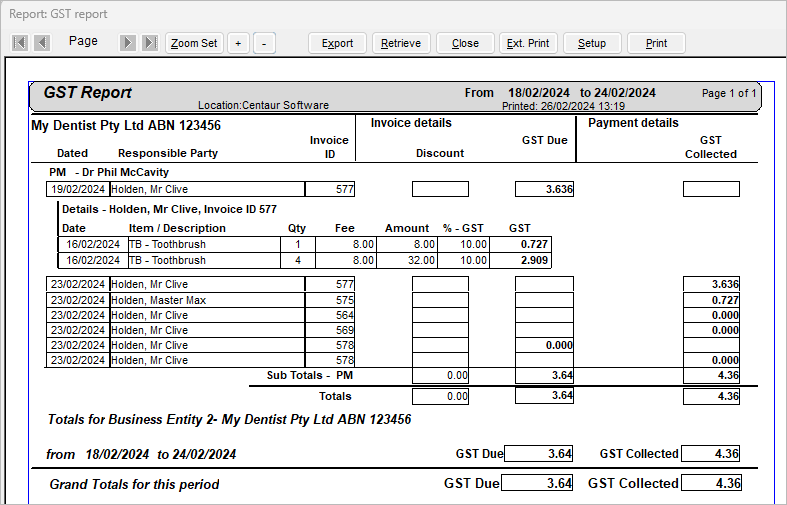Click 'Responsible Party' column header
The image size is (787, 505).
(168, 154)
